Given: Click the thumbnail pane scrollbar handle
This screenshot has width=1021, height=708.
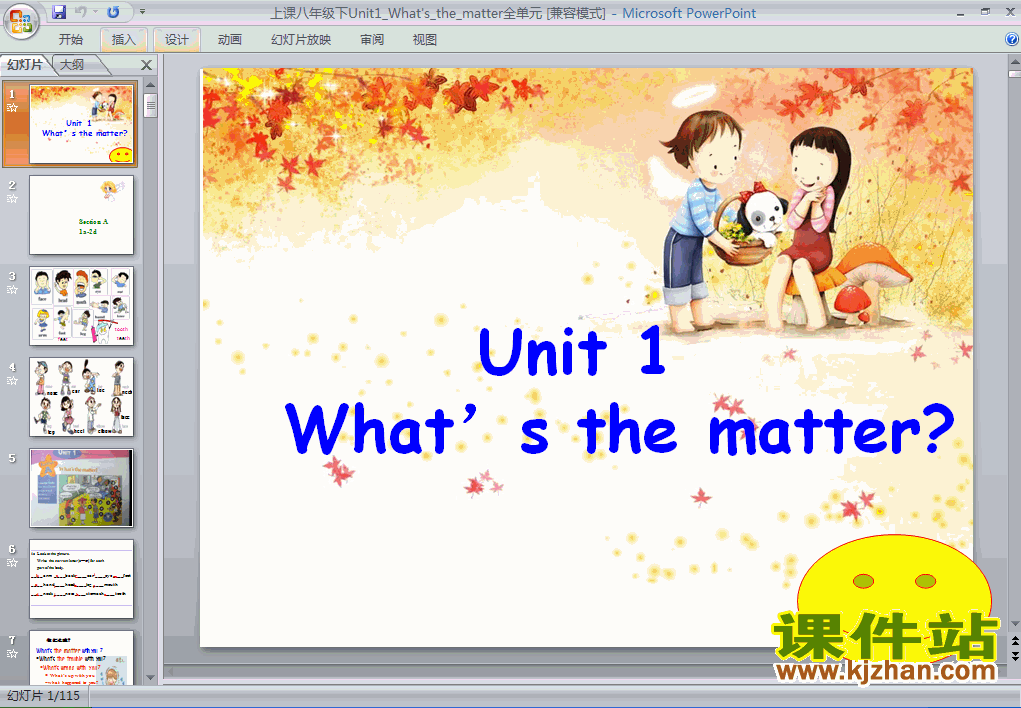Looking at the screenshot, I should pos(150,106).
